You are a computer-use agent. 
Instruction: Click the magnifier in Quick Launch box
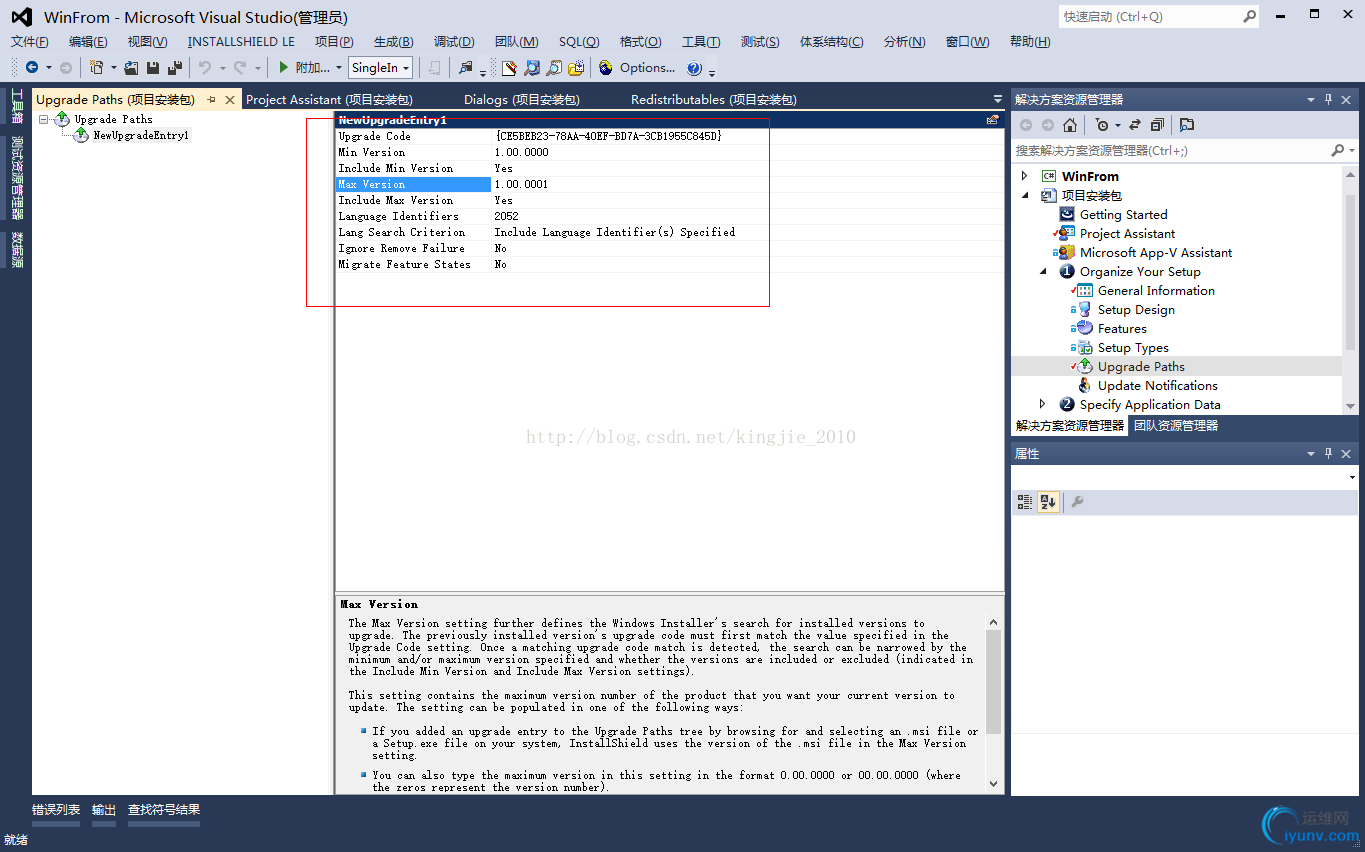pos(1250,16)
